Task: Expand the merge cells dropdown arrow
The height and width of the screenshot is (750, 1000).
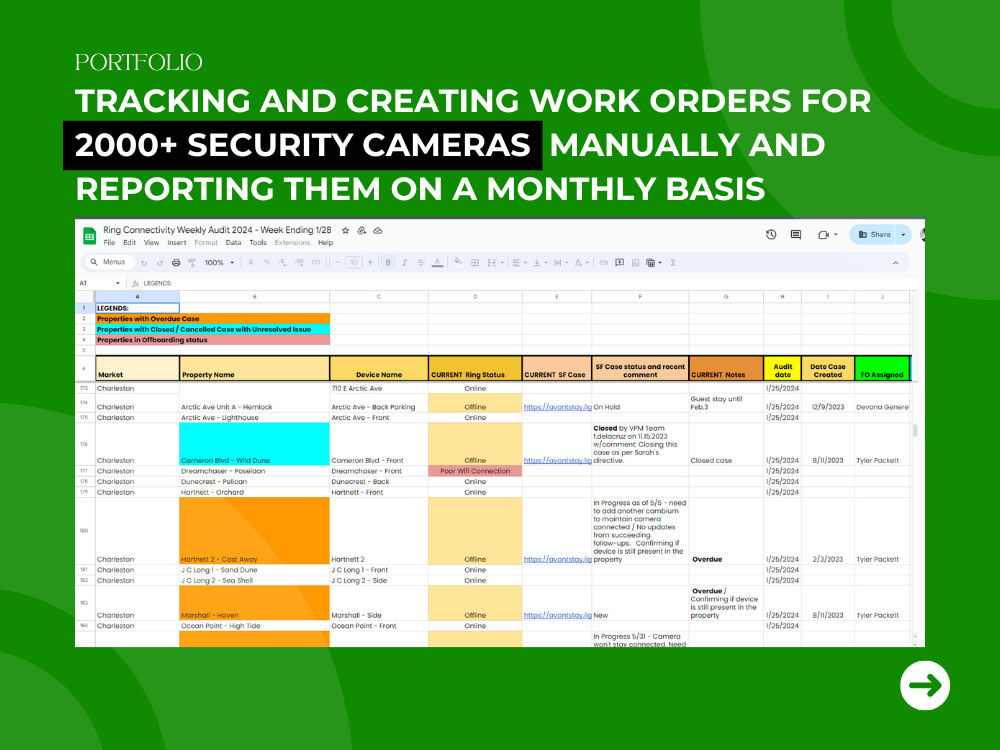Action: point(502,263)
